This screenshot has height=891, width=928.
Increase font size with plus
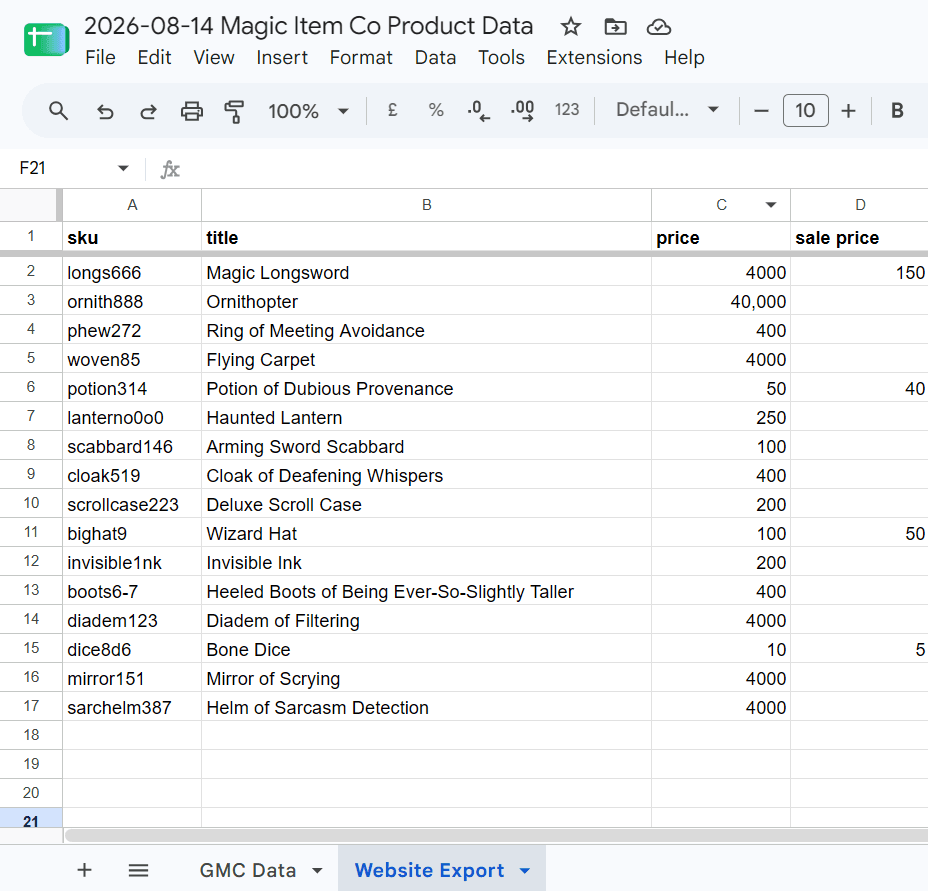tap(848, 111)
